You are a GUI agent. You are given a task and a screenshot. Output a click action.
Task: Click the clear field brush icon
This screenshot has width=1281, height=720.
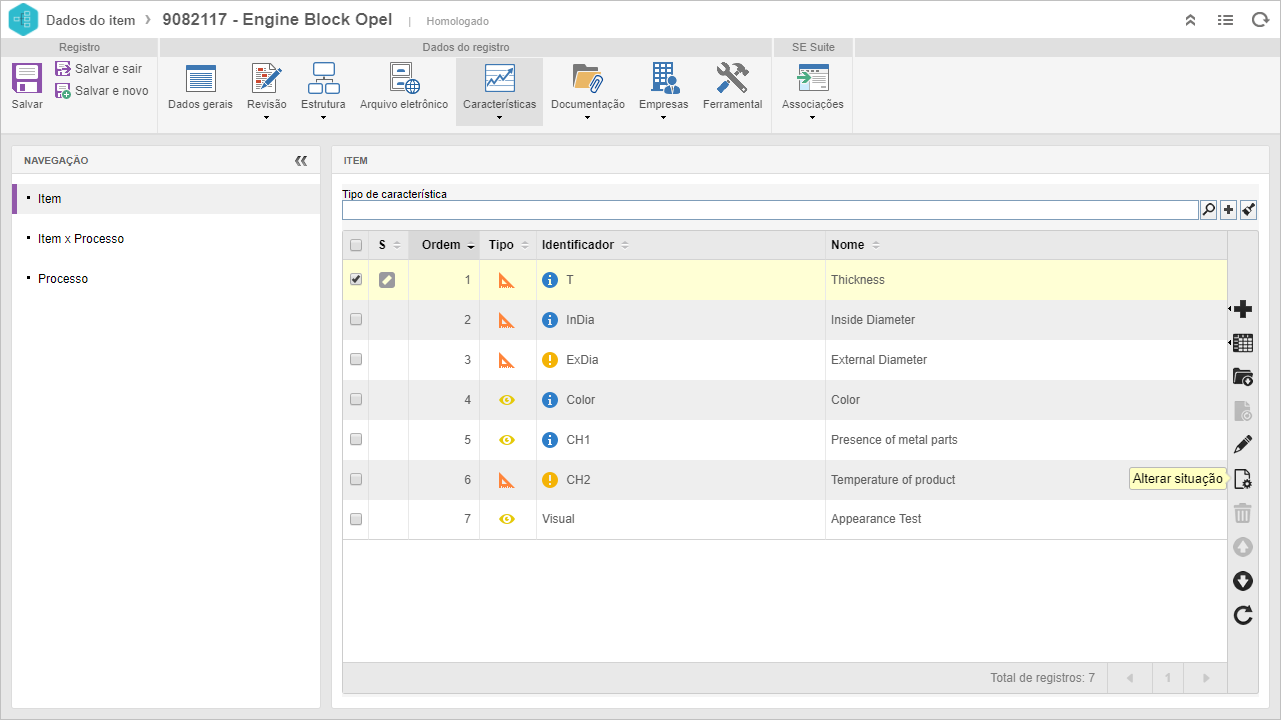pos(1248,210)
